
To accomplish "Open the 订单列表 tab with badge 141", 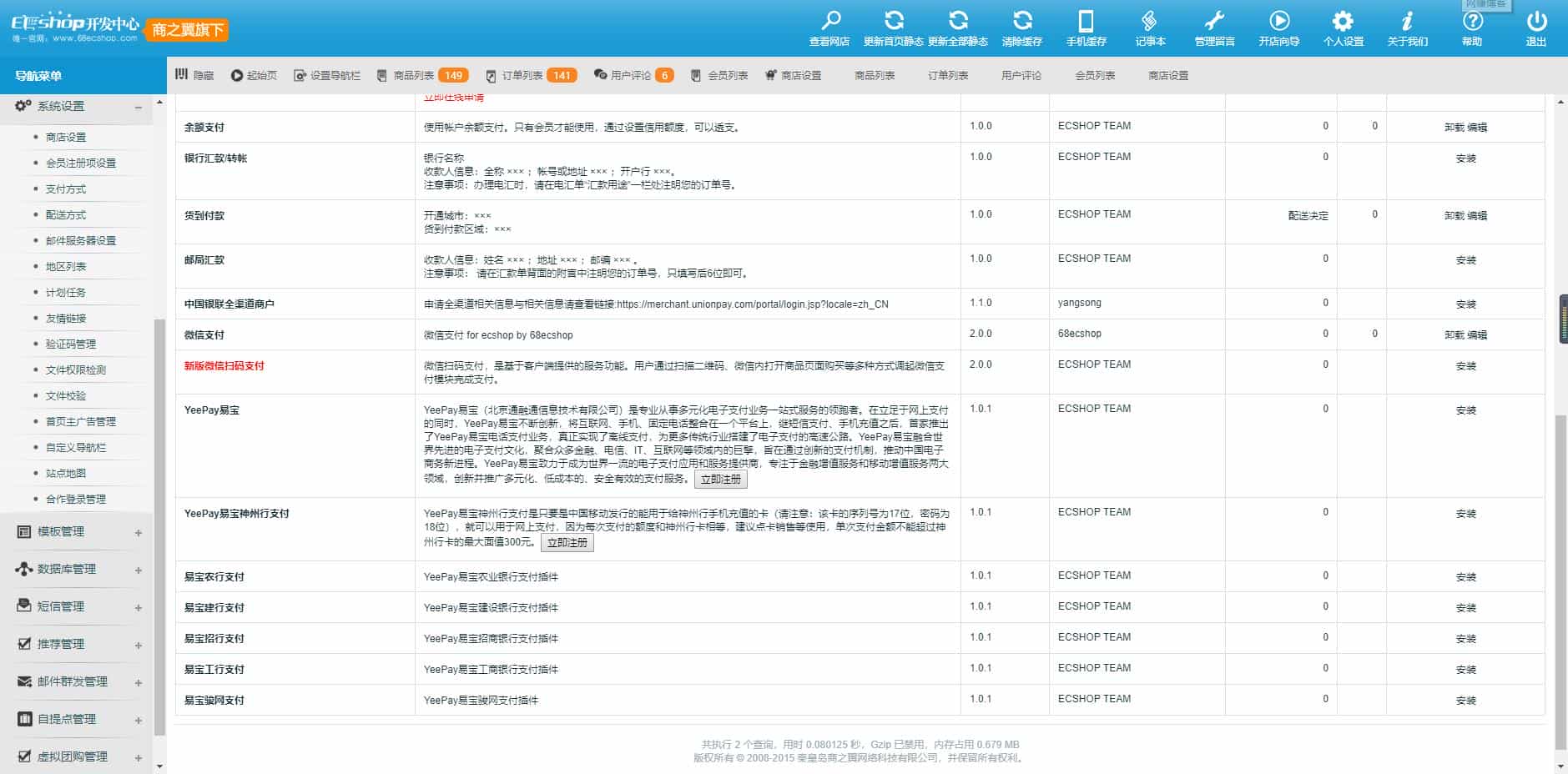I will coord(531,76).
